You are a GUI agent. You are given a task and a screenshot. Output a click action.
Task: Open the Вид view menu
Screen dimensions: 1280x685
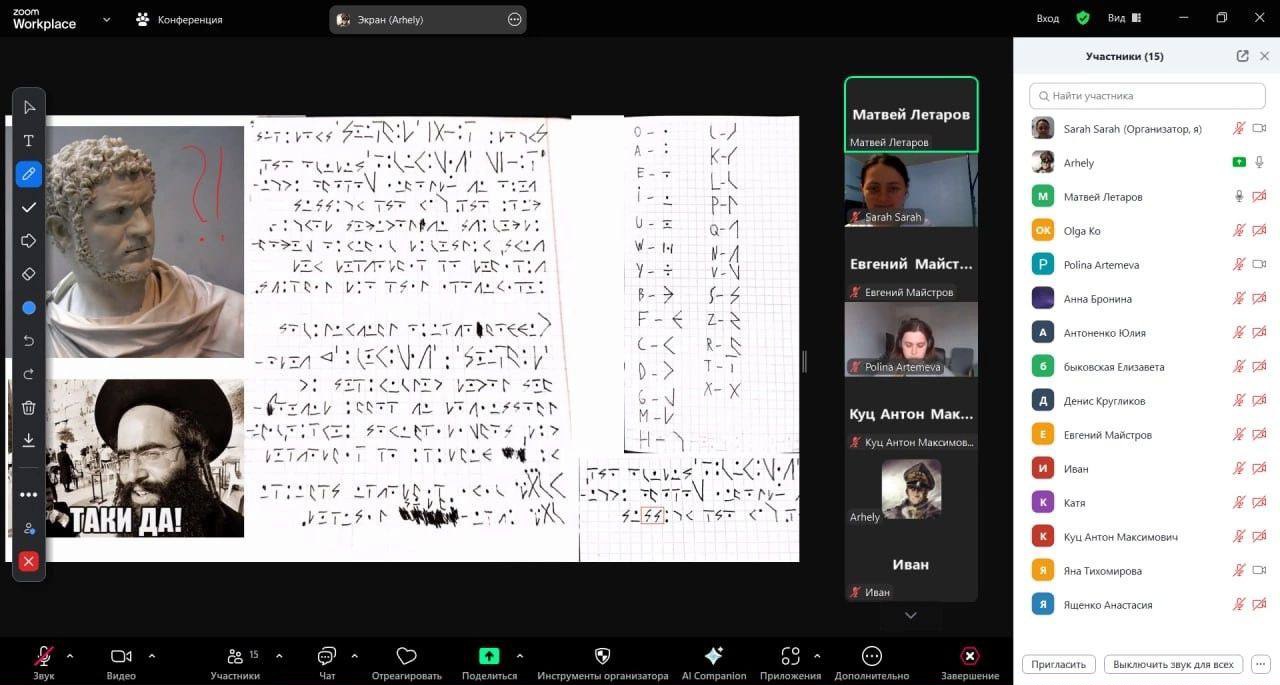point(1123,18)
